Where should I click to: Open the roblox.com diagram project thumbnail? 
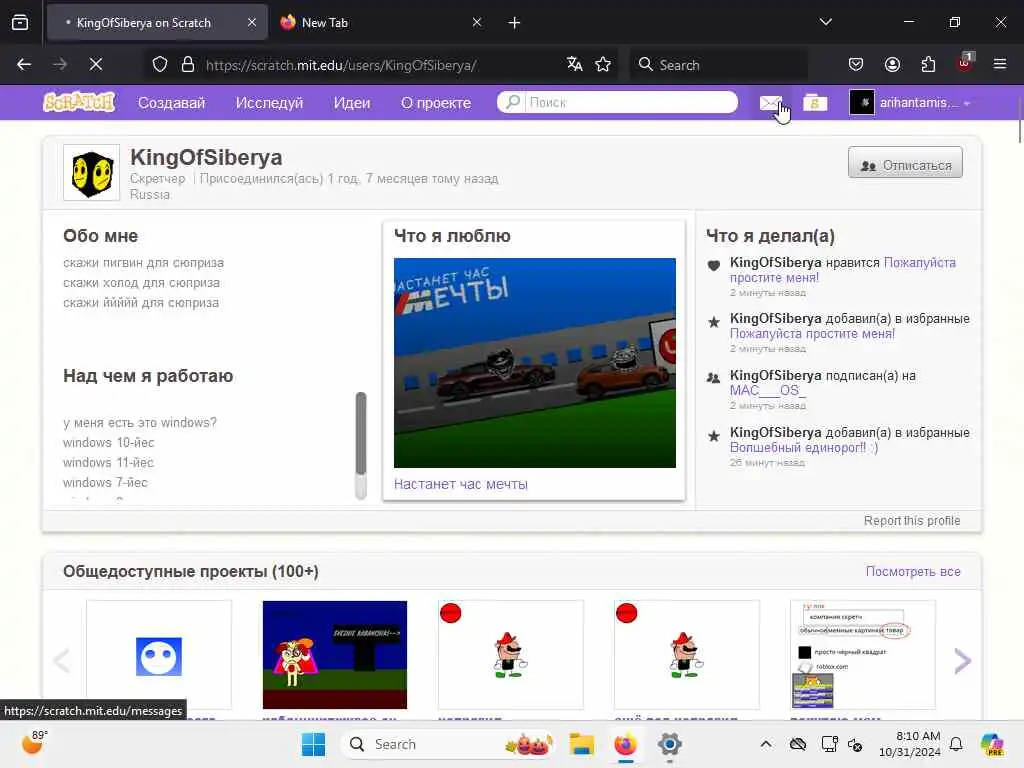pyautogui.click(x=863, y=655)
